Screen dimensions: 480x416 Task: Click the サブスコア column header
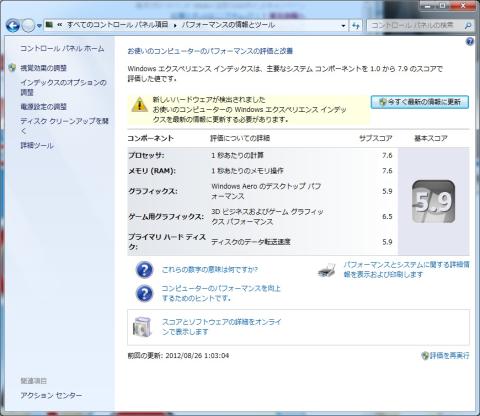376,138
